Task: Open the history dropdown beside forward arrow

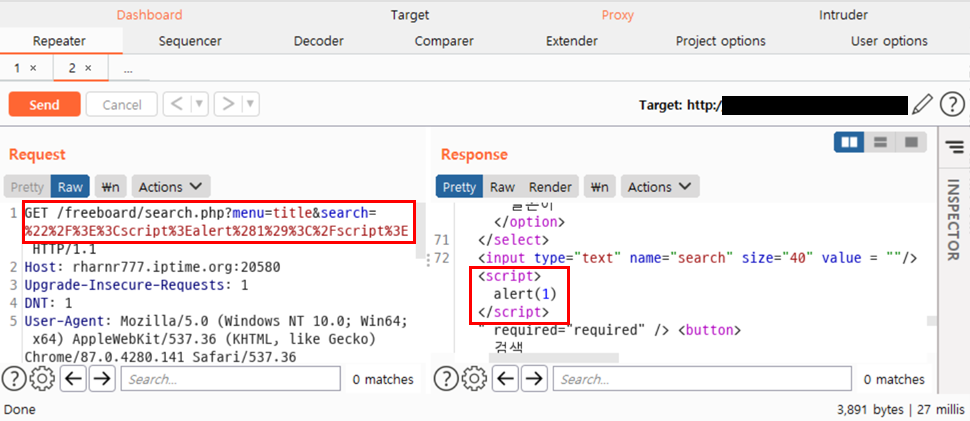Action: 251,104
